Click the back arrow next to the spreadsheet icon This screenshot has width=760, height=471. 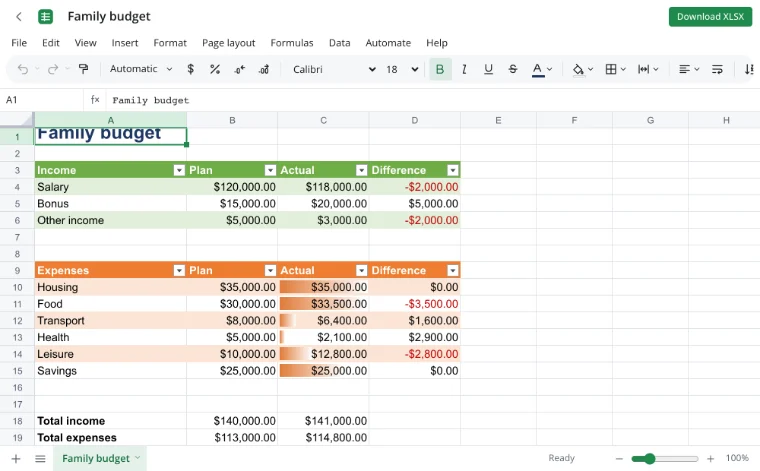click(x=19, y=17)
